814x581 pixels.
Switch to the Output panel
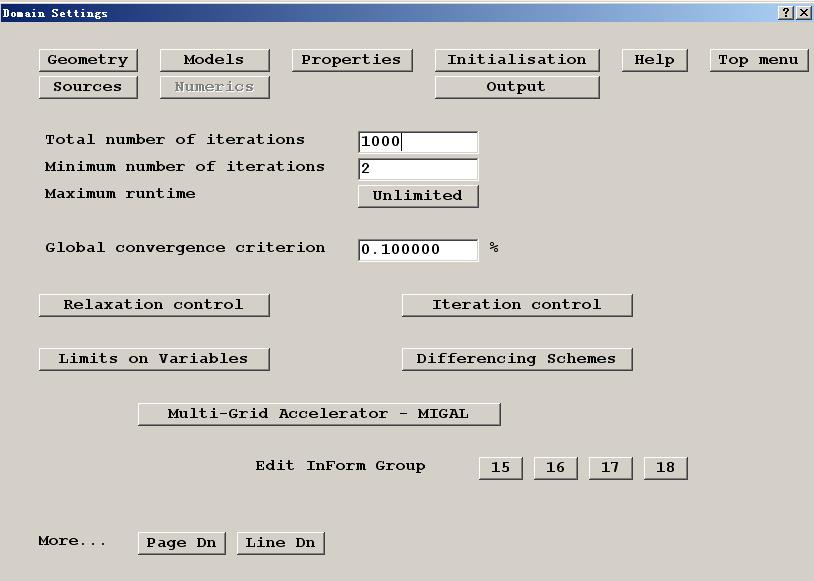pyautogui.click(x=516, y=87)
